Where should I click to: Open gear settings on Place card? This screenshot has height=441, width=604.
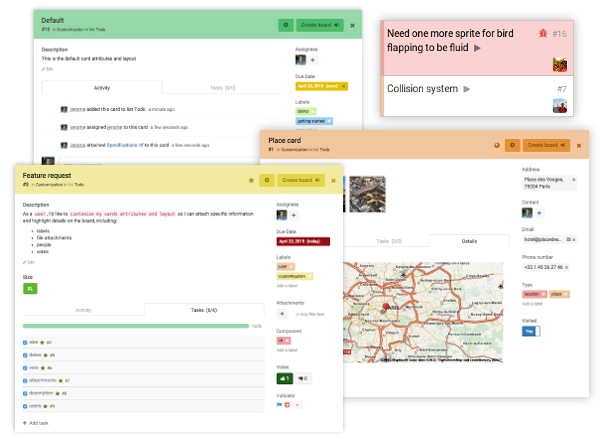click(x=512, y=145)
